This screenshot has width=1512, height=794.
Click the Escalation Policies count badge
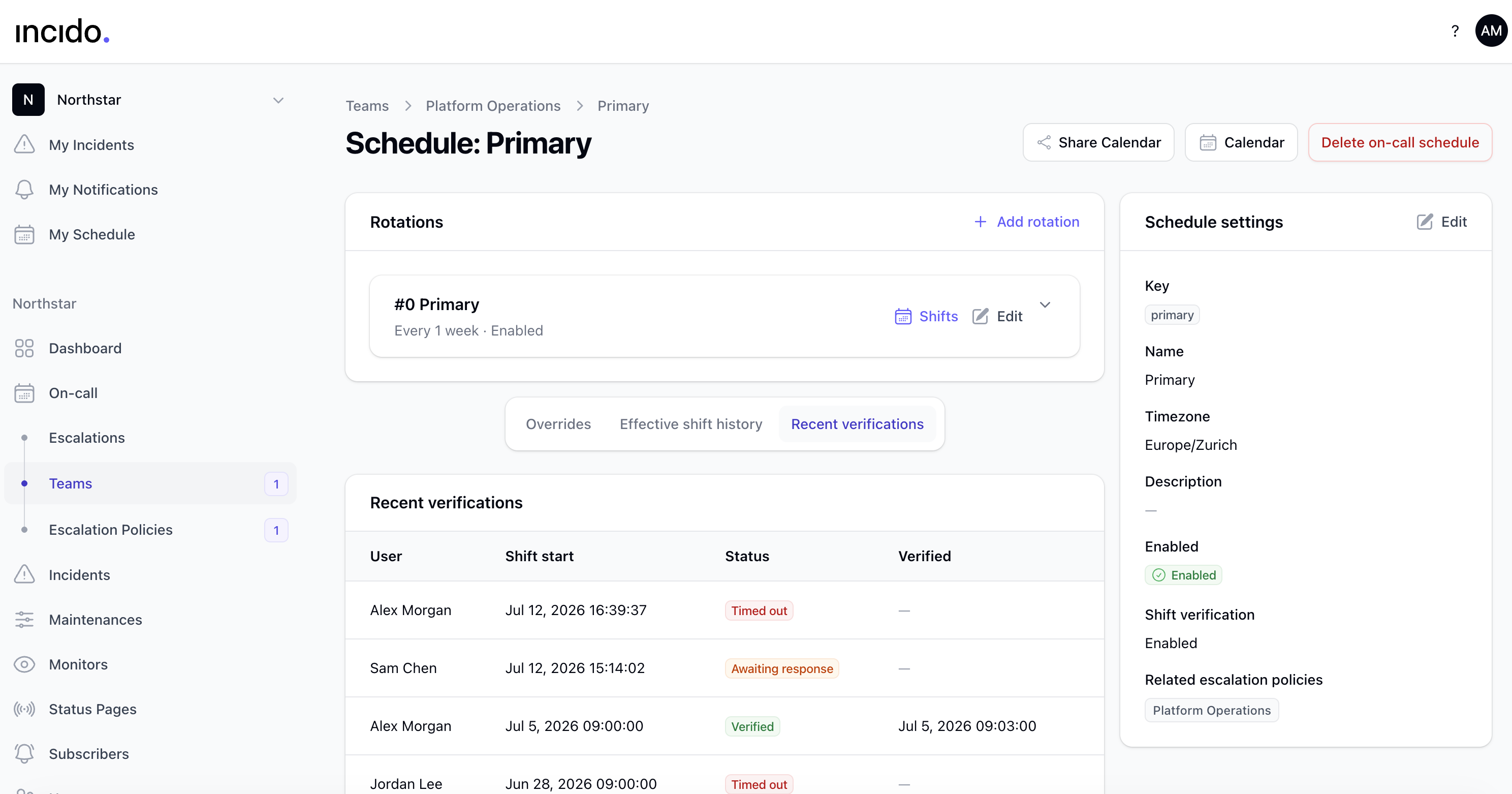click(x=276, y=530)
